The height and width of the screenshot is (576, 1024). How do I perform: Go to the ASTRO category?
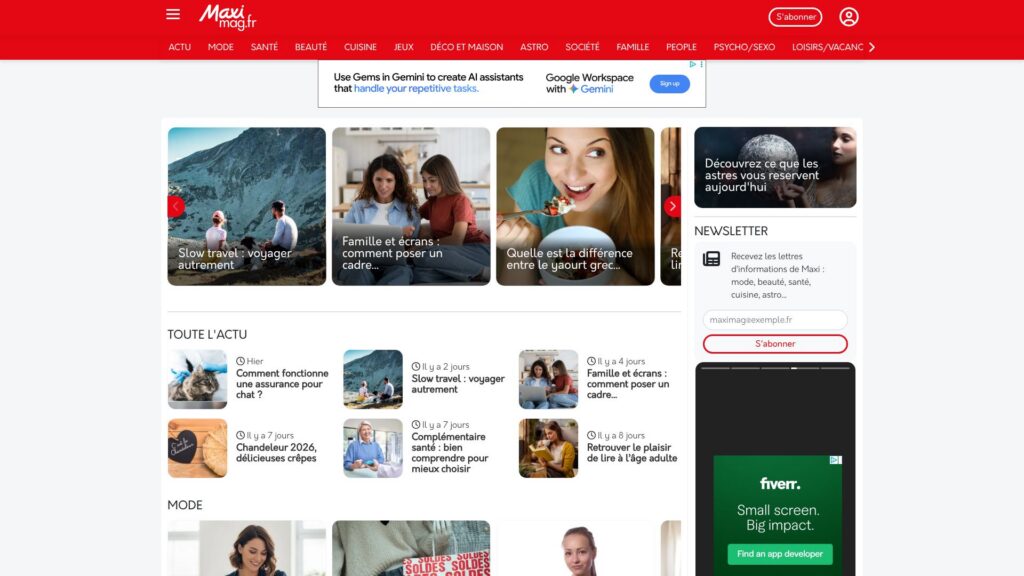coord(534,47)
